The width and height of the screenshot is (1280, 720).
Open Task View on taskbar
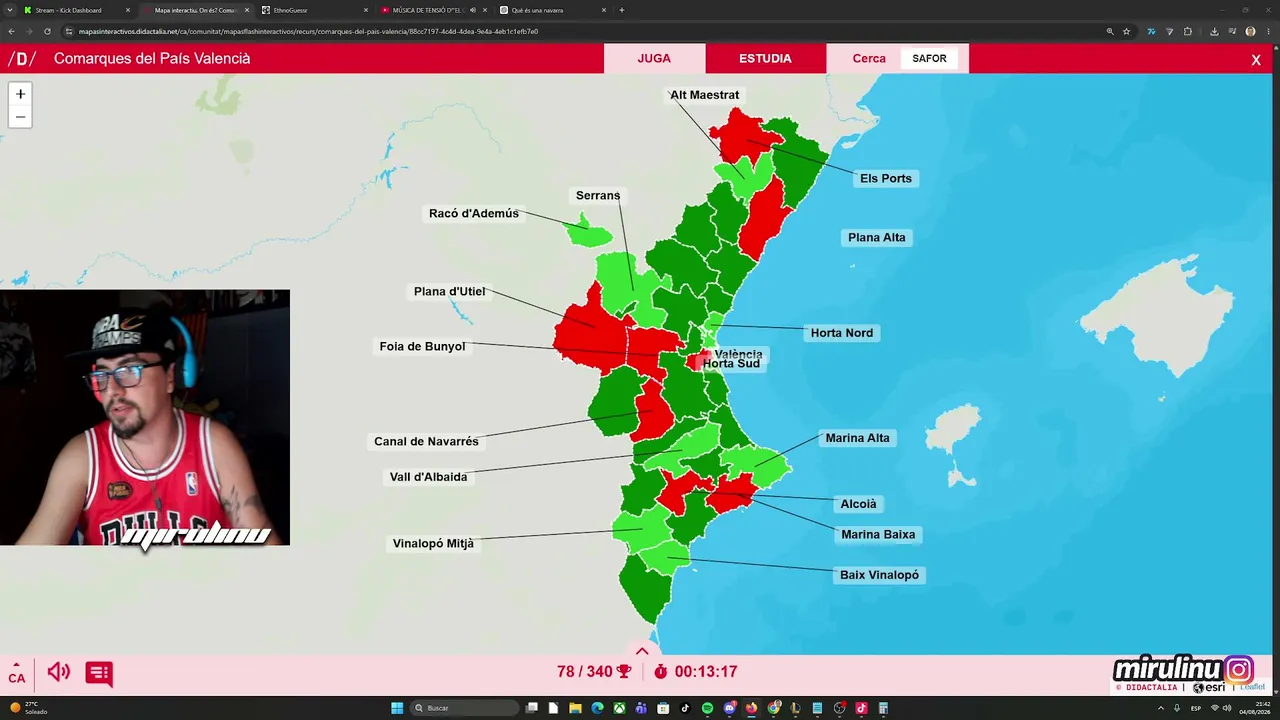(532, 708)
